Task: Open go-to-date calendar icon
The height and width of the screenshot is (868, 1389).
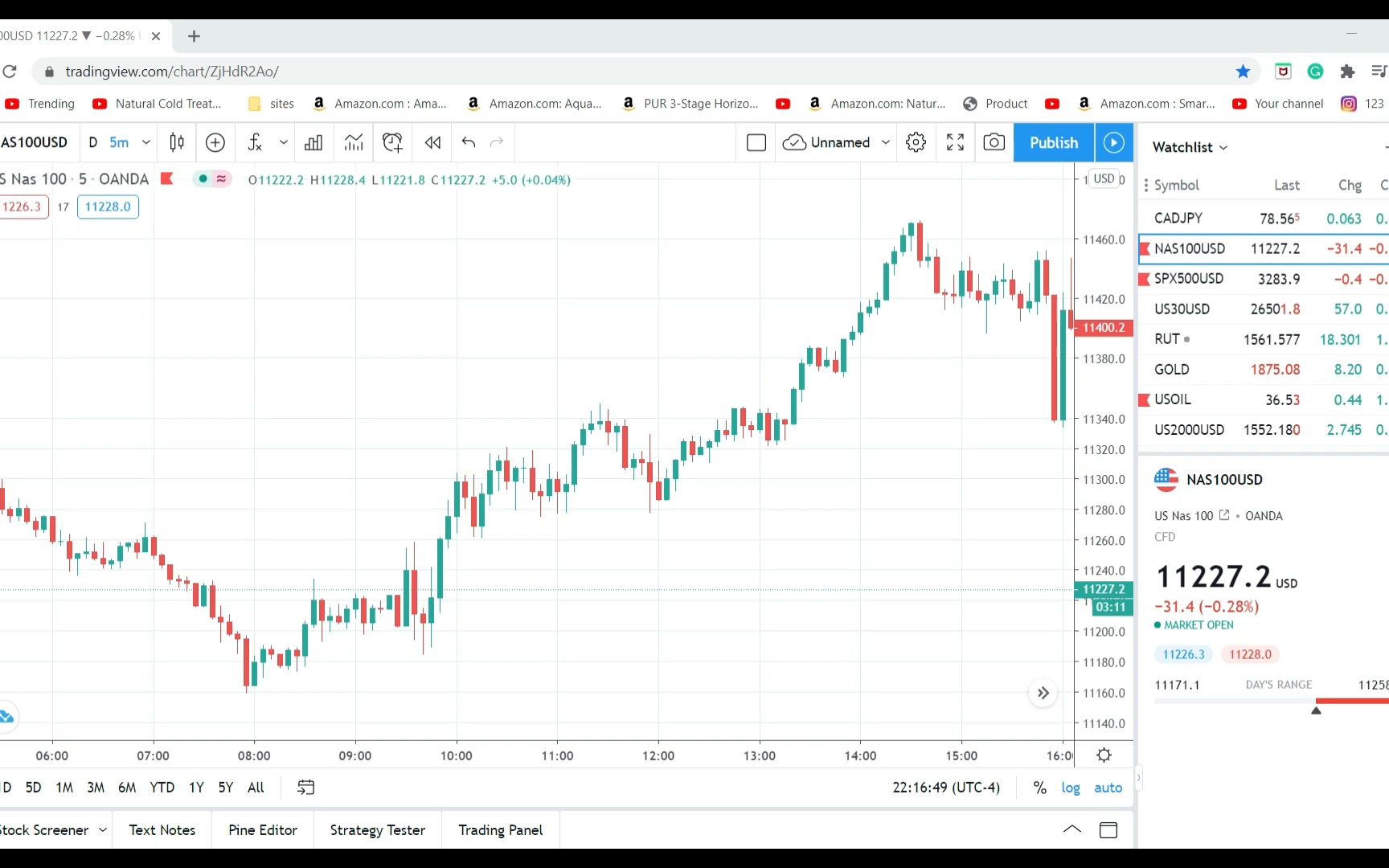Action: 305,788
